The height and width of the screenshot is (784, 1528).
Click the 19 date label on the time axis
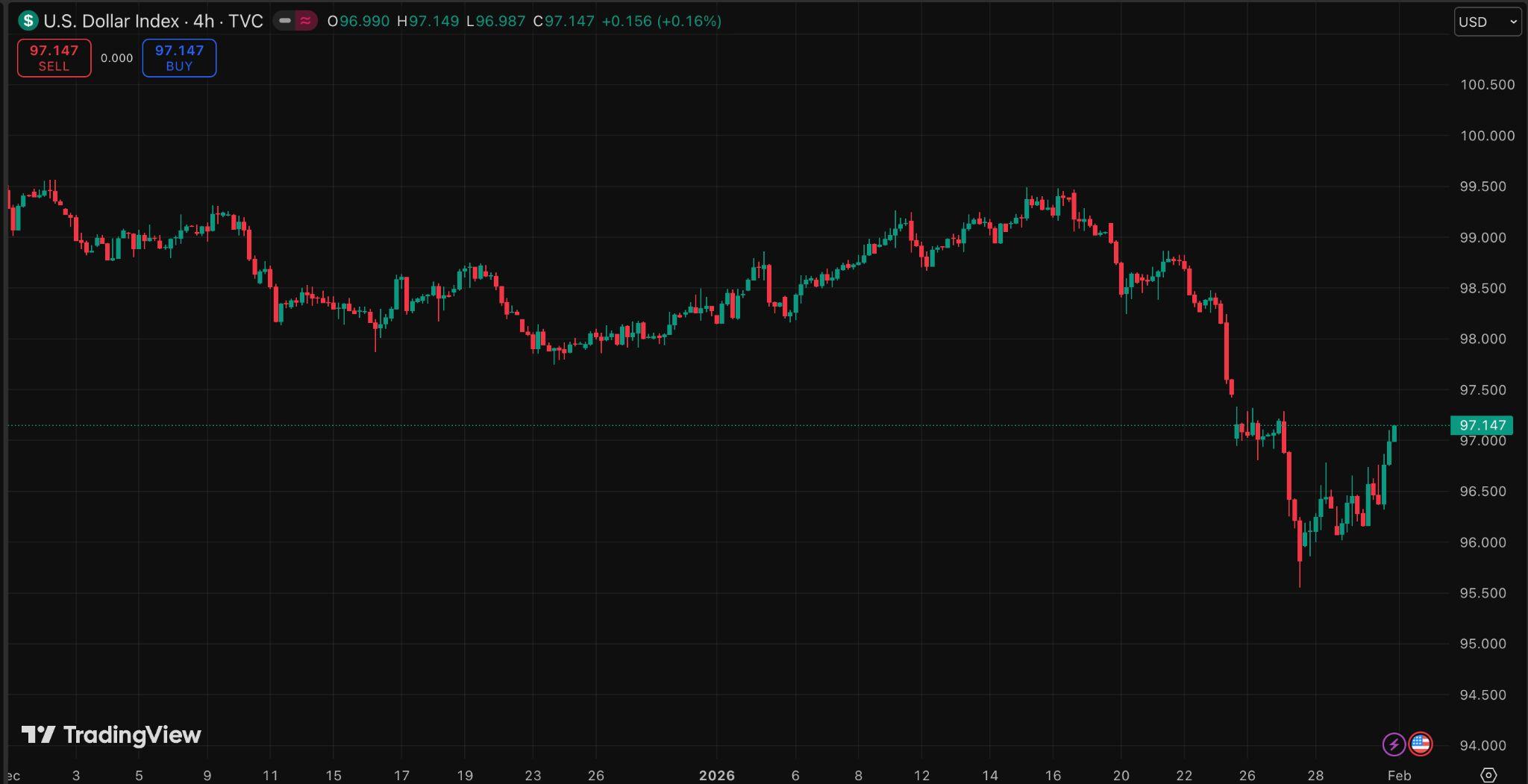coord(465,775)
